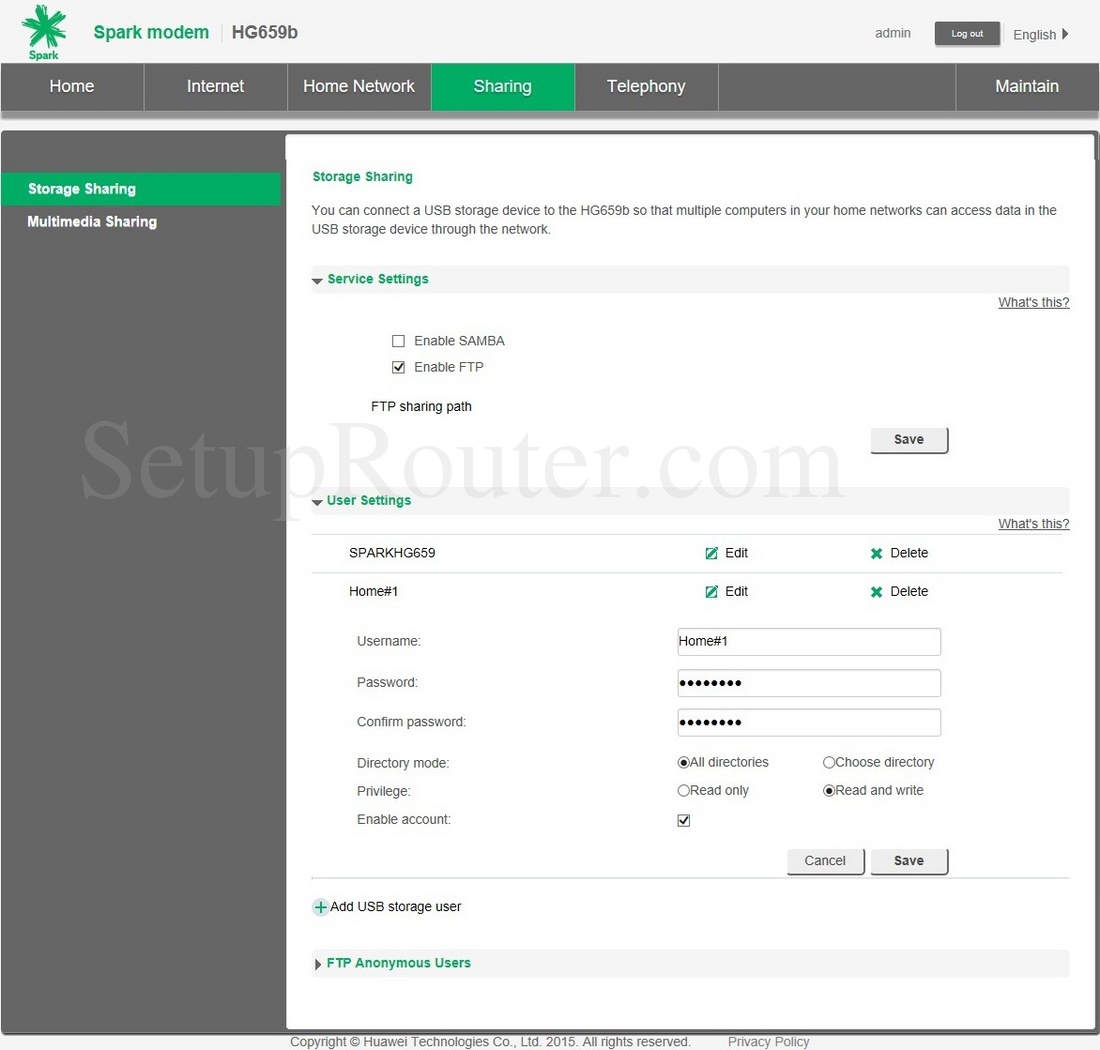This screenshot has height=1050, width=1100.
Task: Click the Spark logo icon
Action: pyautogui.click(x=44, y=30)
